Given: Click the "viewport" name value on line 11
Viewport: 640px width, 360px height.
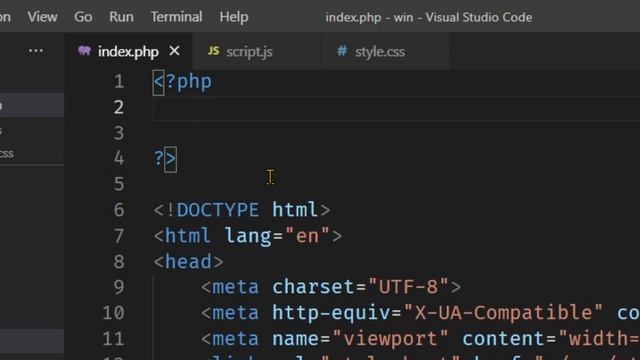Looking at the screenshot, I should [x=391, y=339].
